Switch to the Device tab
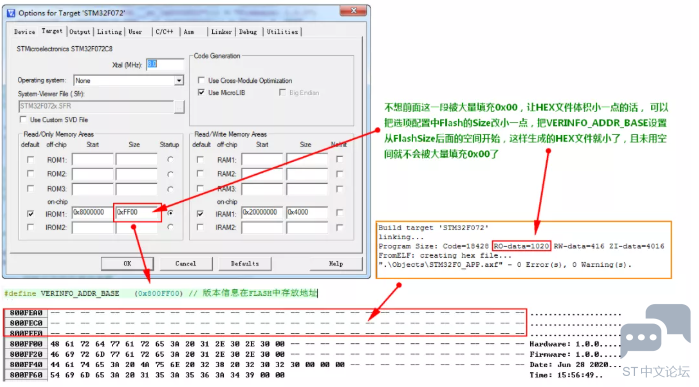 point(24,32)
